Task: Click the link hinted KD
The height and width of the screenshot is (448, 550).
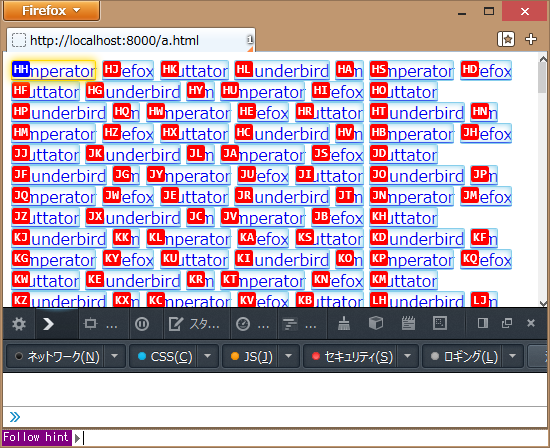Action: [x=417, y=239]
